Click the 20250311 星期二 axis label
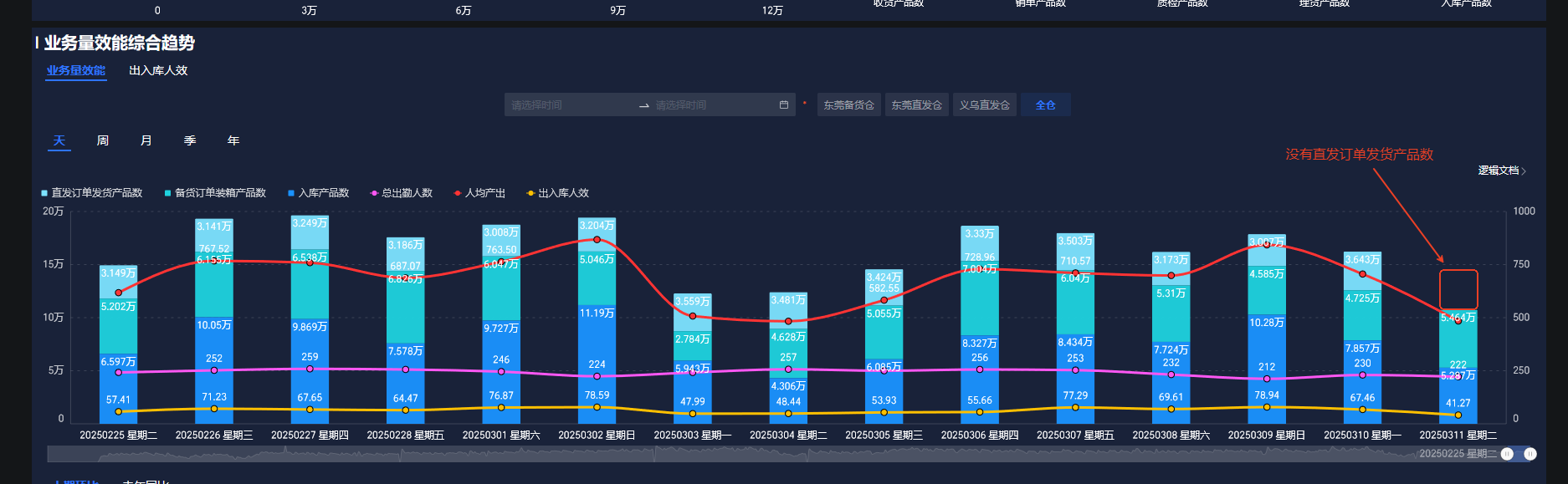 tap(1458, 435)
